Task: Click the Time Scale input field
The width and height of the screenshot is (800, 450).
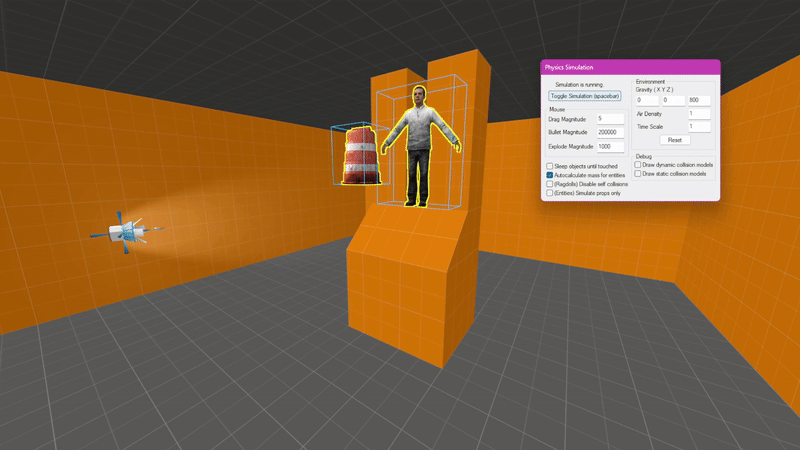Action: (x=698, y=127)
